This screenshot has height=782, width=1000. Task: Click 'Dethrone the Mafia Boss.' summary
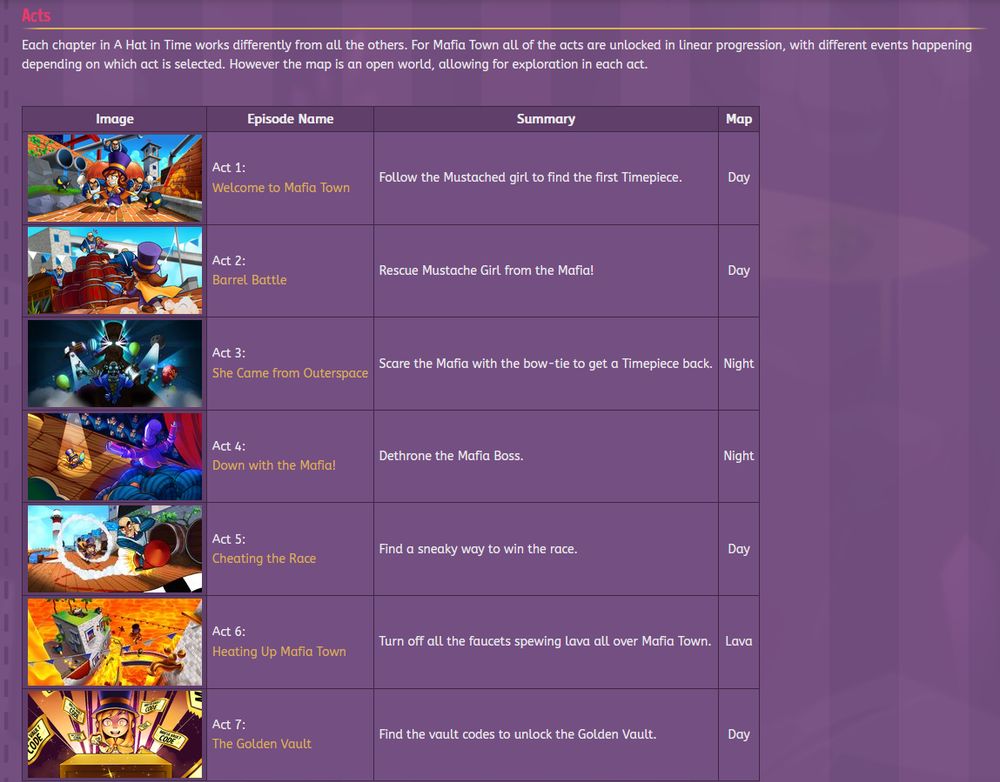[x=451, y=456]
